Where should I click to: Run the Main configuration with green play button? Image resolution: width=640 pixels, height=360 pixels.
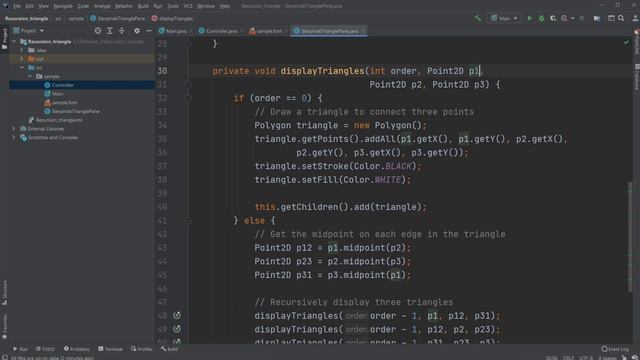point(530,18)
